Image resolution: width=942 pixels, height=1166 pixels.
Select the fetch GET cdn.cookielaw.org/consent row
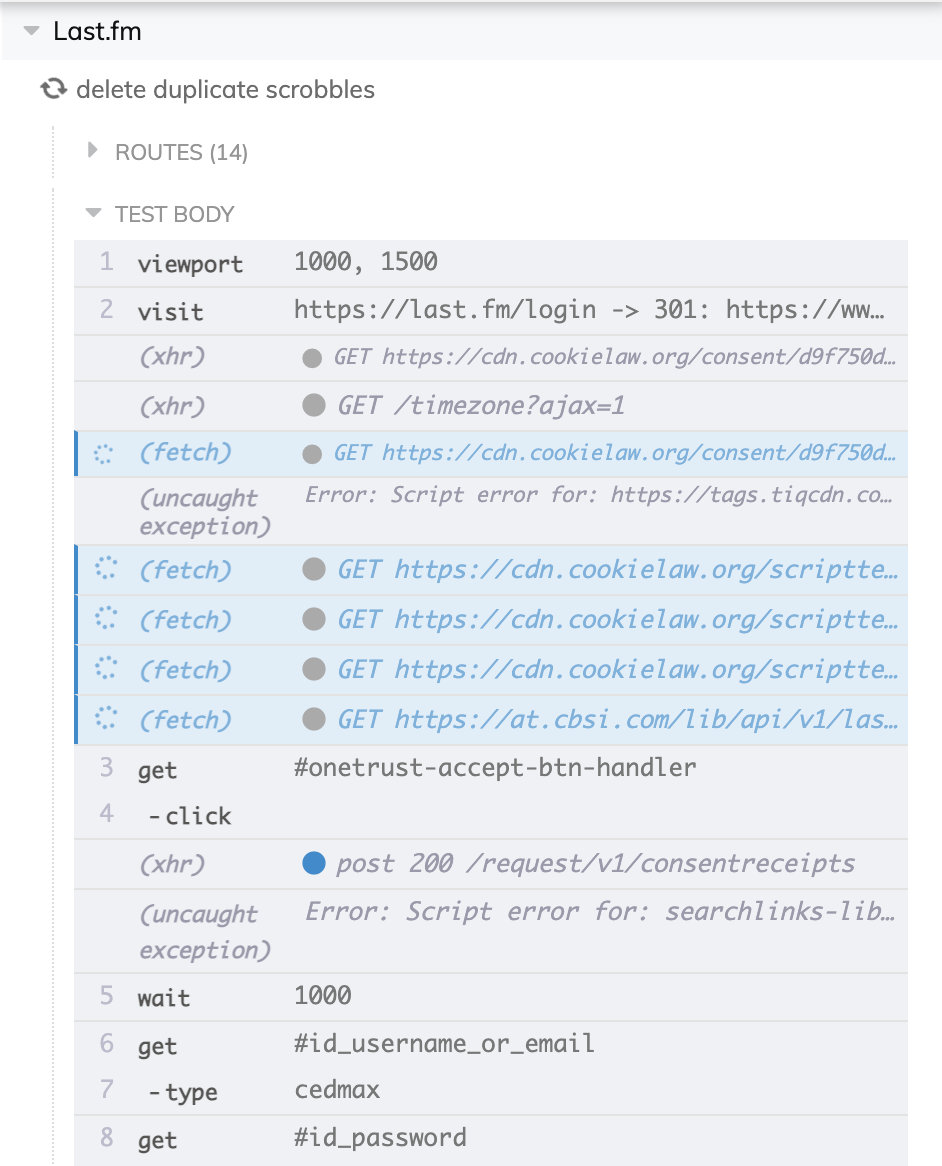point(491,454)
